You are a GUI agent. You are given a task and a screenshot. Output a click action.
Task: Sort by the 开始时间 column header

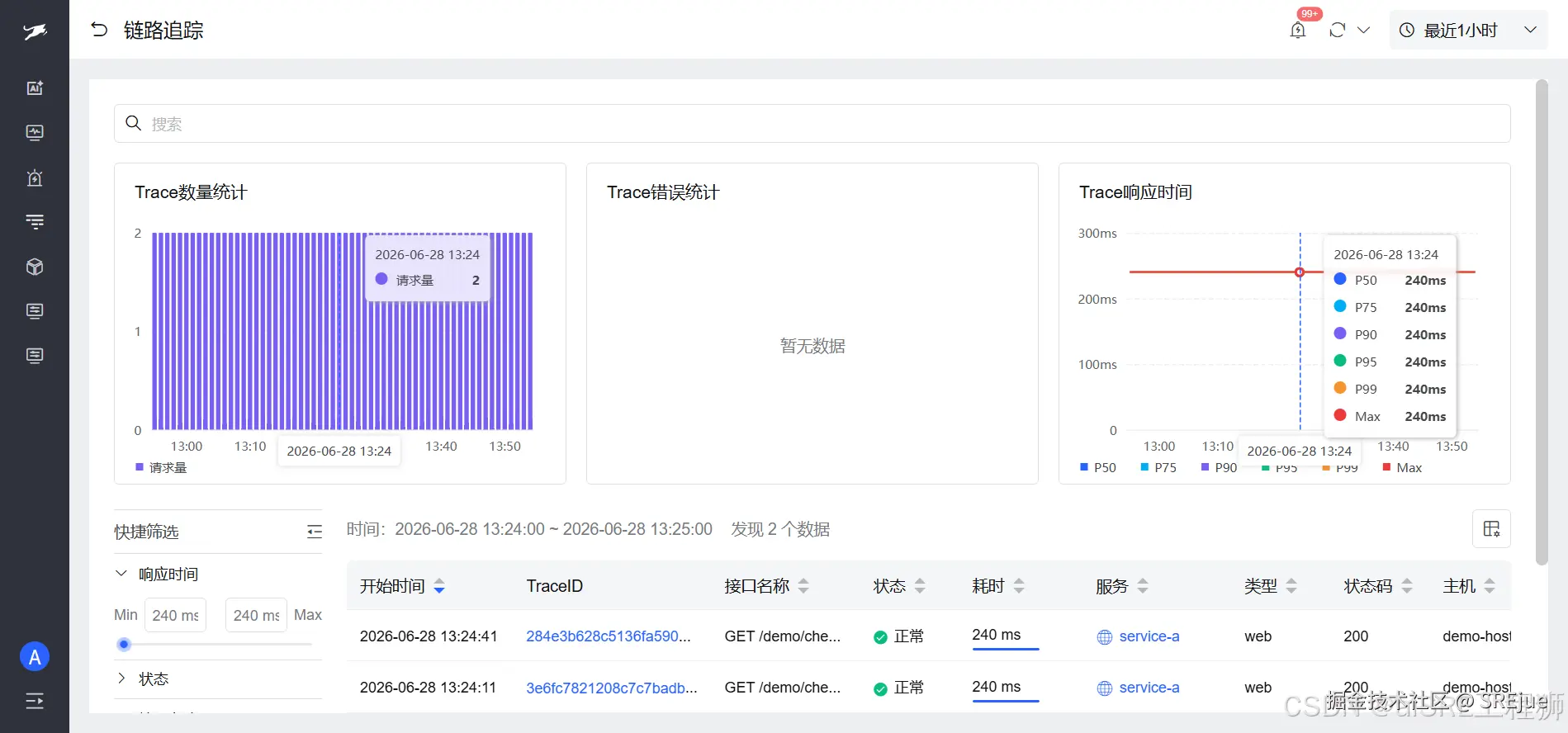[402, 586]
